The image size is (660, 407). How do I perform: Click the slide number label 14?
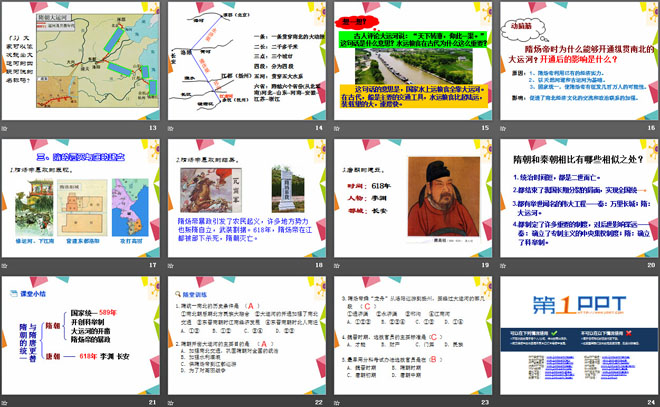tap(319, 128)
